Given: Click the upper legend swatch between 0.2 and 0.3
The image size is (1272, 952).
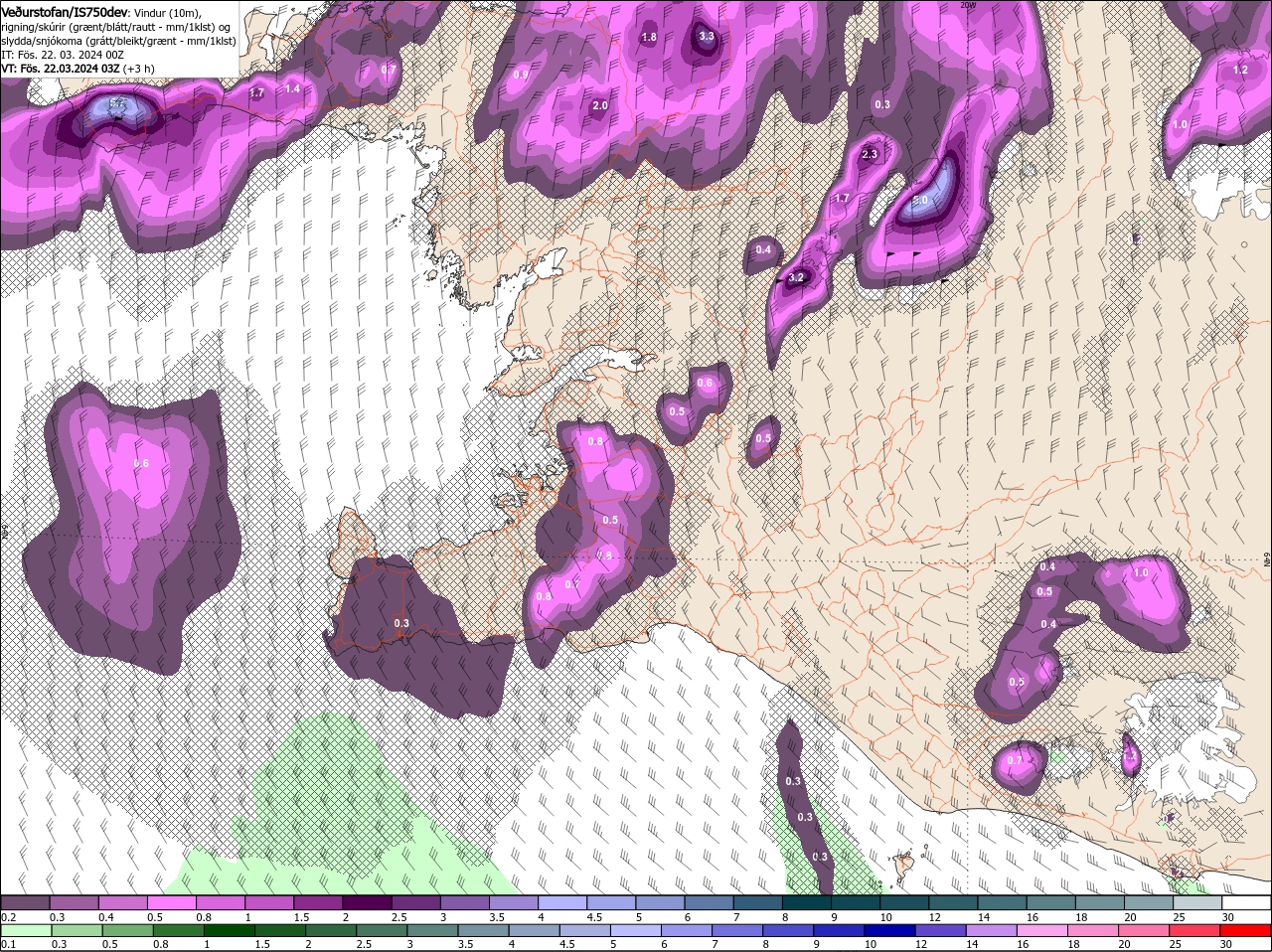Looking at the screenshot, I should click(x=25, y=902).
